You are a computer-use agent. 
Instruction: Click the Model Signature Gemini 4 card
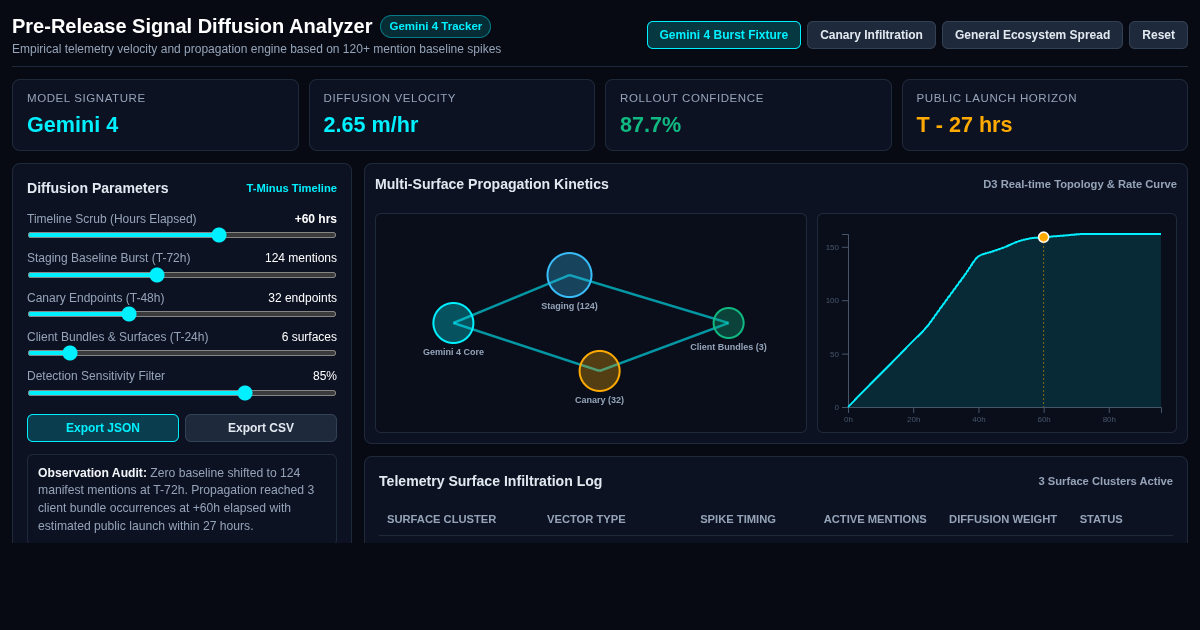point(155,115)
